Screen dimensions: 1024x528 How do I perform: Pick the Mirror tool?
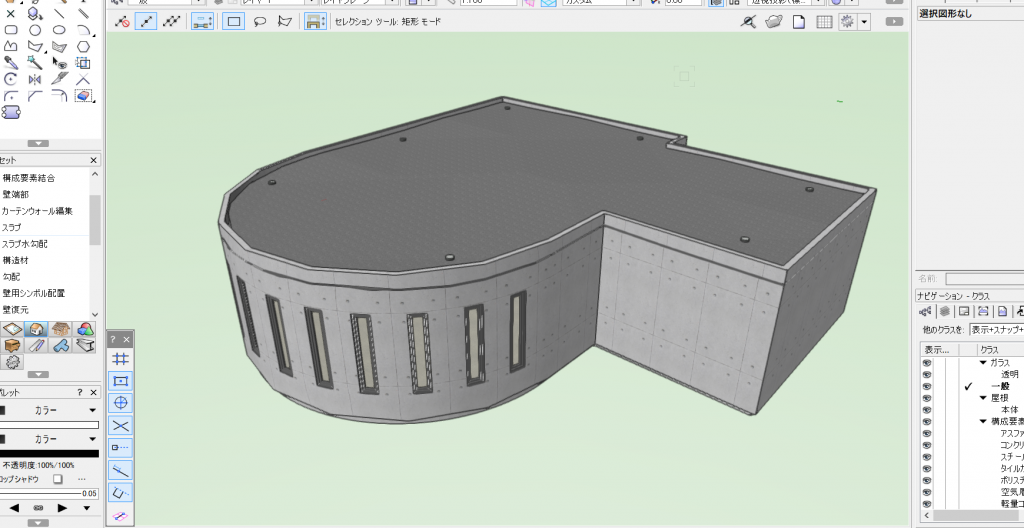click(x=35, y=79)
